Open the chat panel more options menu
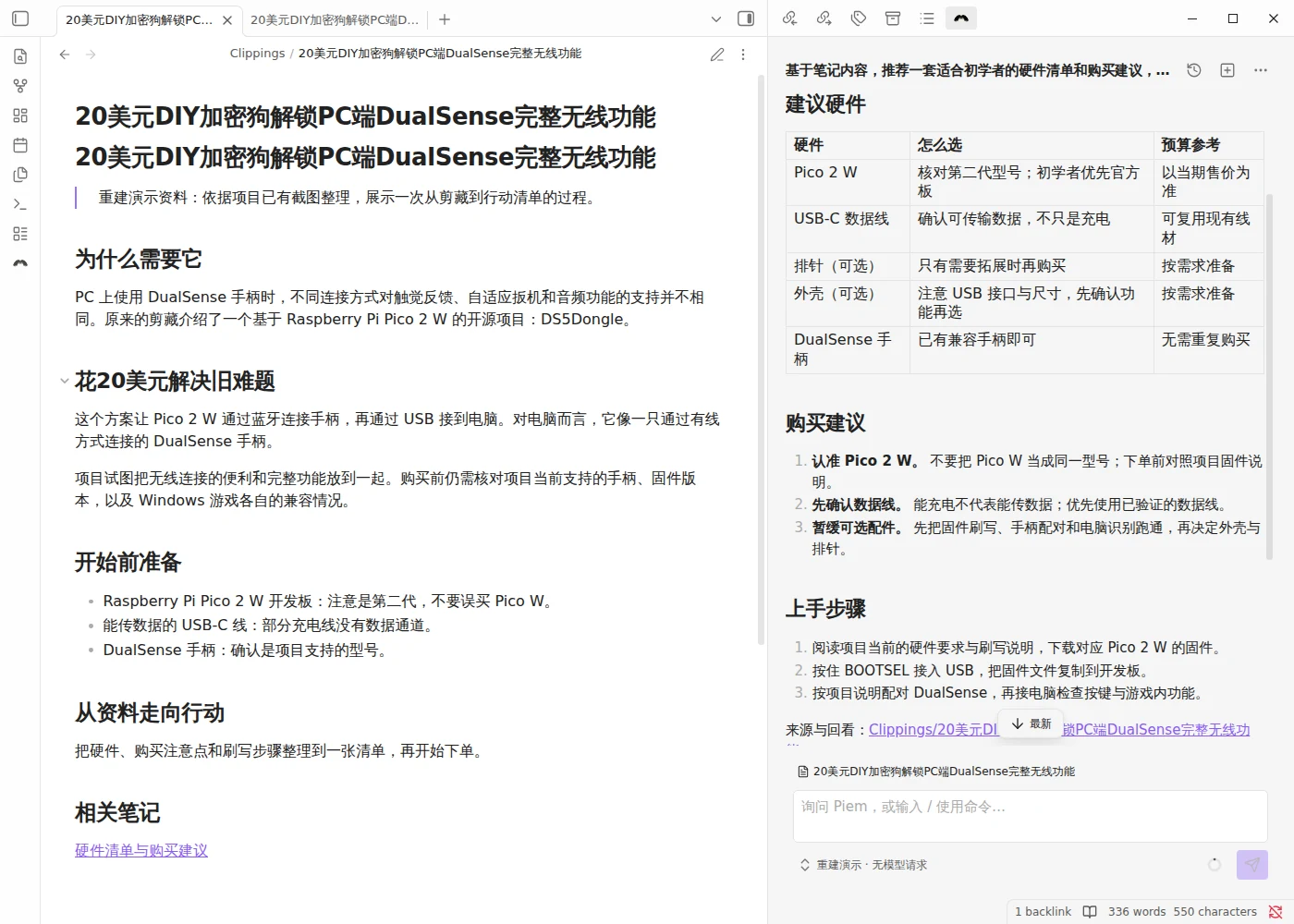Screen dimensions: 1294x924 pyautogui.click(x=1261, y=70)
